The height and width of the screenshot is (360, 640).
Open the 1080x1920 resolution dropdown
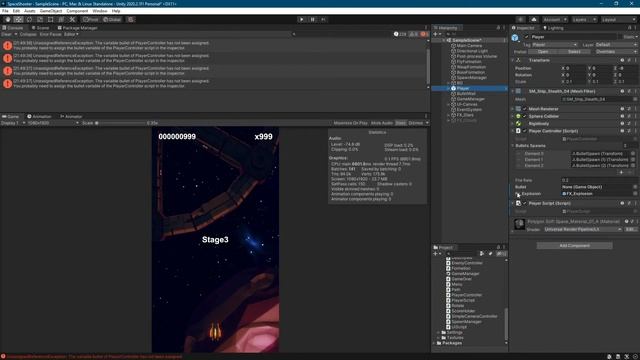(53, 123)
